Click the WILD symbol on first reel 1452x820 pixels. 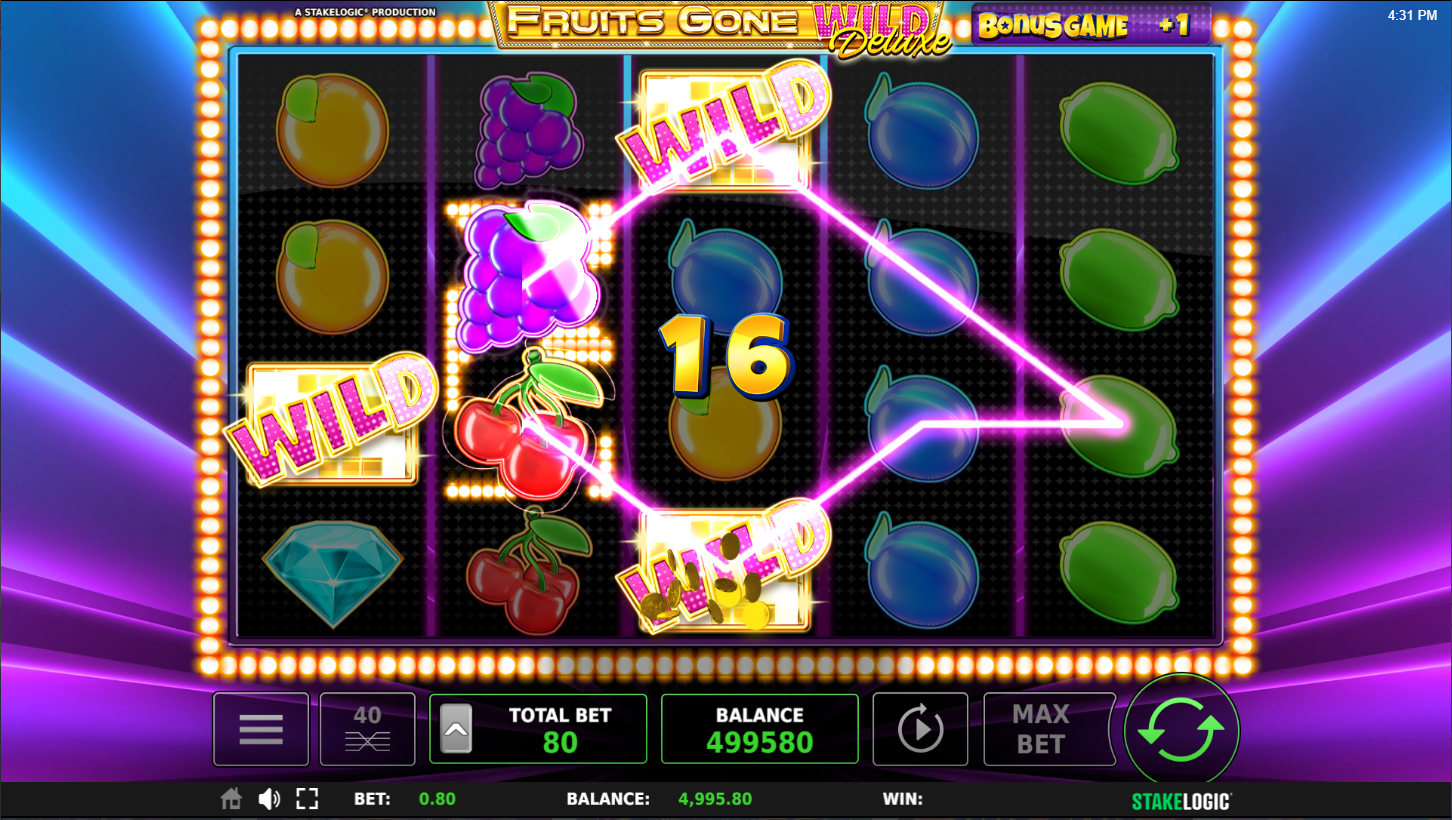(332, 421)
